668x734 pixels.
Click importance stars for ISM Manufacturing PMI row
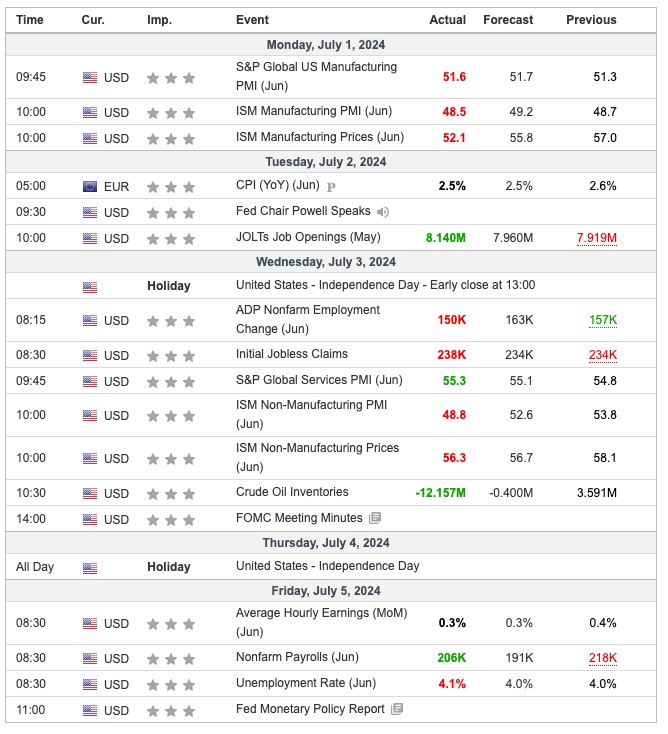[x=172, y=114]
